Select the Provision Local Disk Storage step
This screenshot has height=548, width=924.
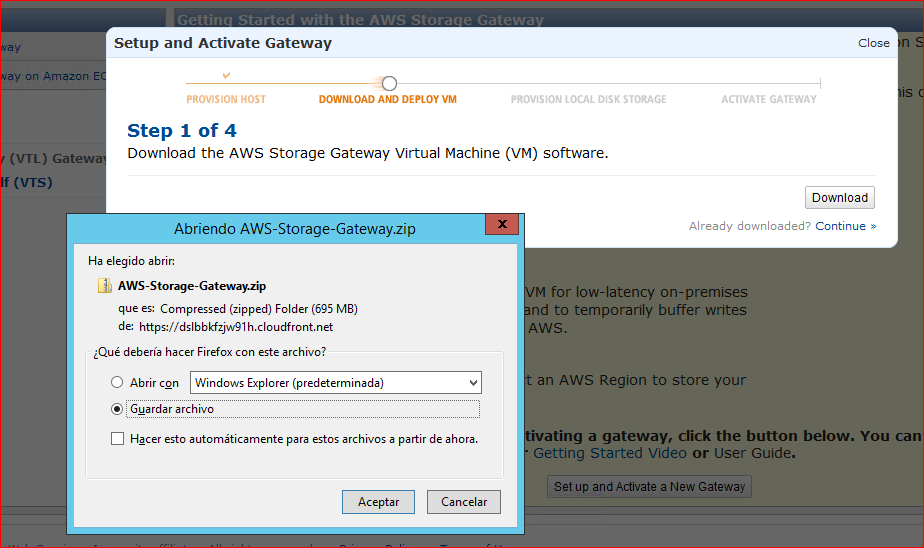click(588, 100)
